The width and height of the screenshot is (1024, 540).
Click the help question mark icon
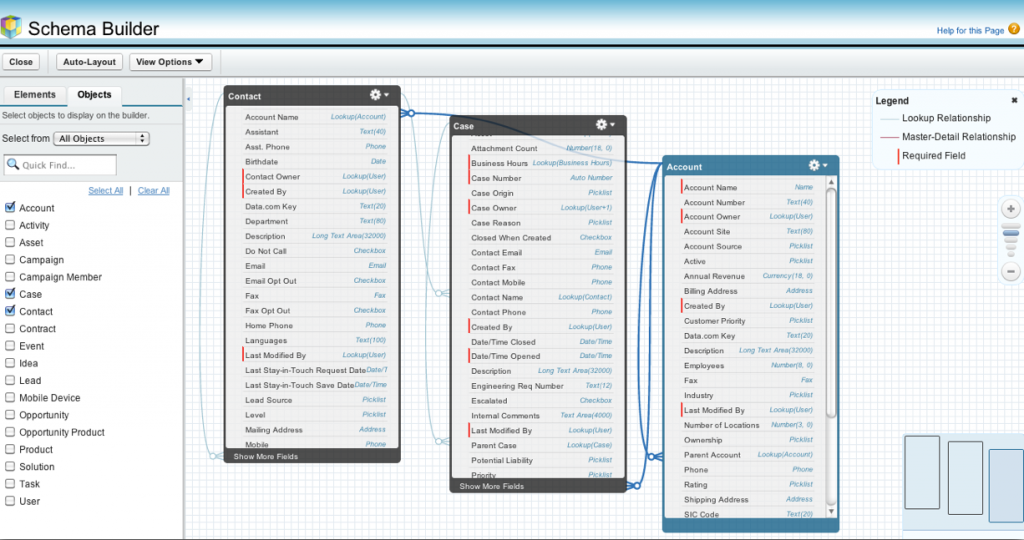pos(1014,31)
